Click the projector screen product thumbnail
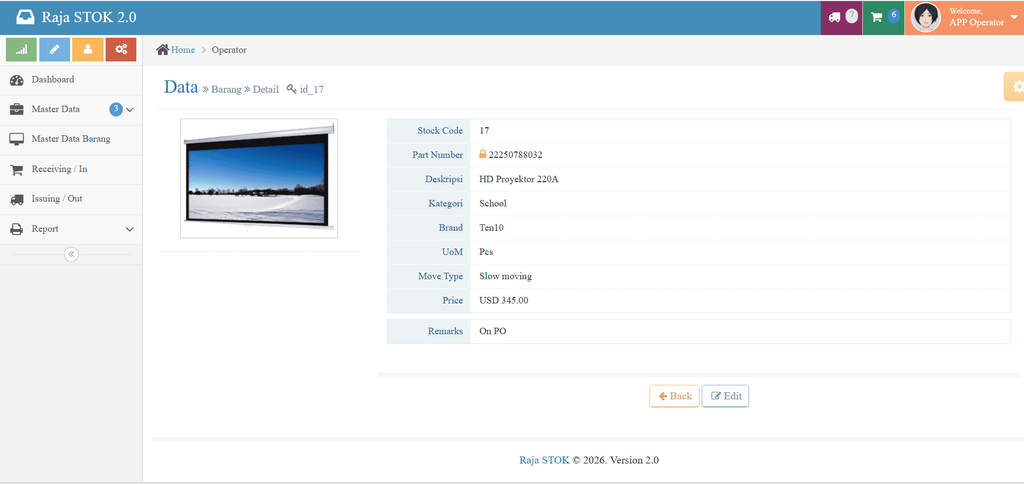Screen dimensions: 1024x484 click(x=259, y=178)
